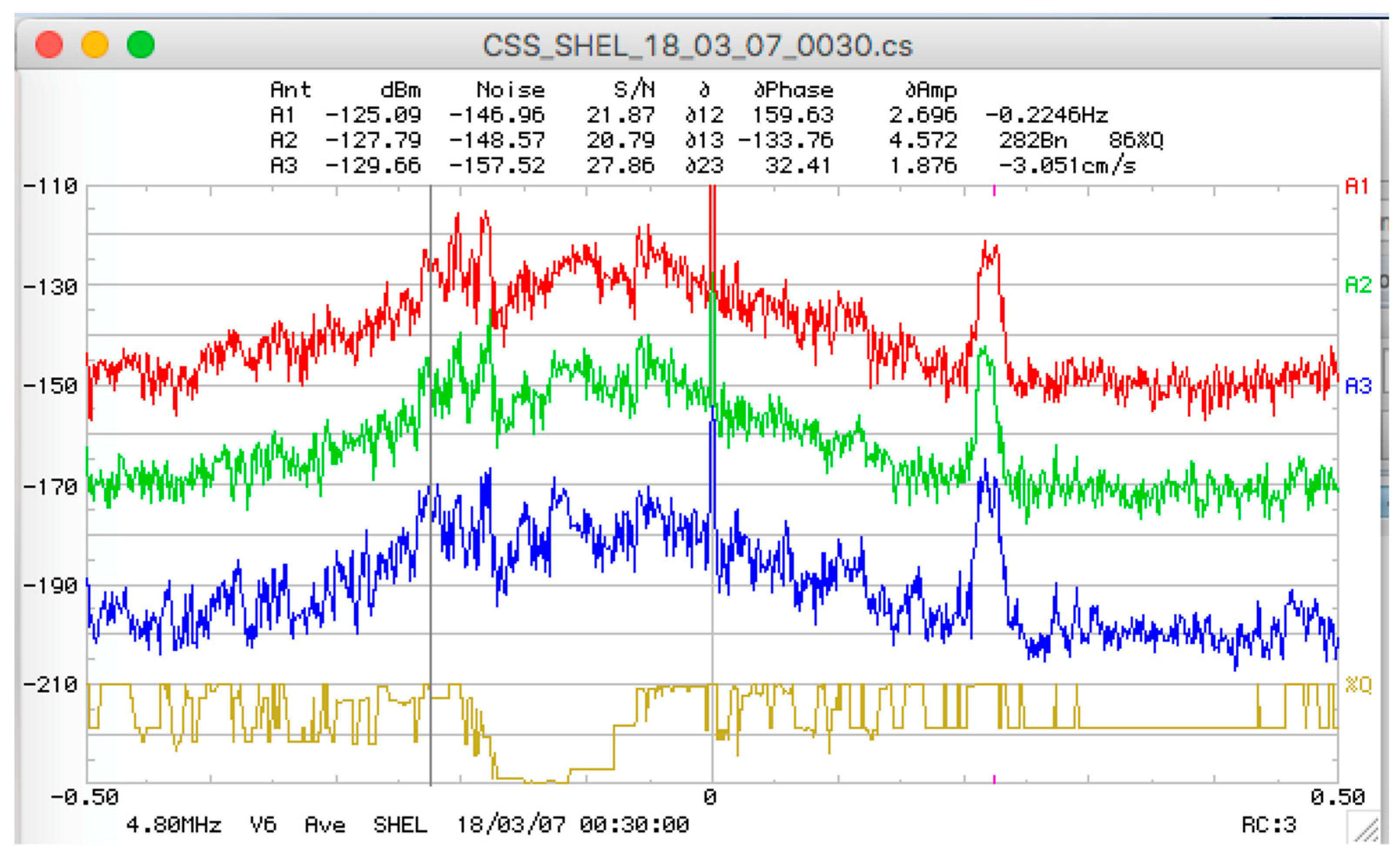Click the A2 dBm value -127.79
The height and width of the screenshot is (862, 1400).
(373, 140)
